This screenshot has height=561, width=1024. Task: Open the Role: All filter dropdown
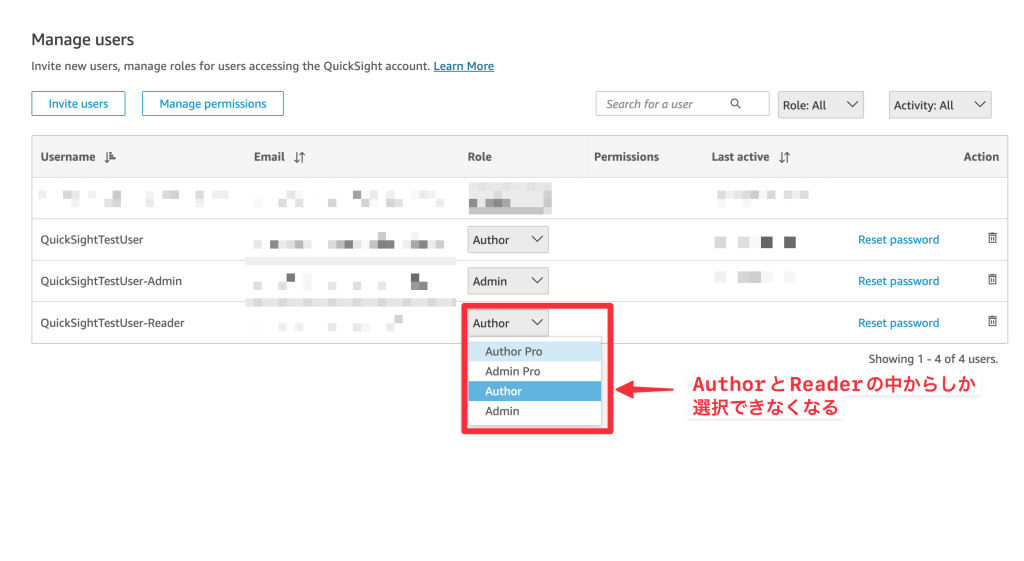820,105
